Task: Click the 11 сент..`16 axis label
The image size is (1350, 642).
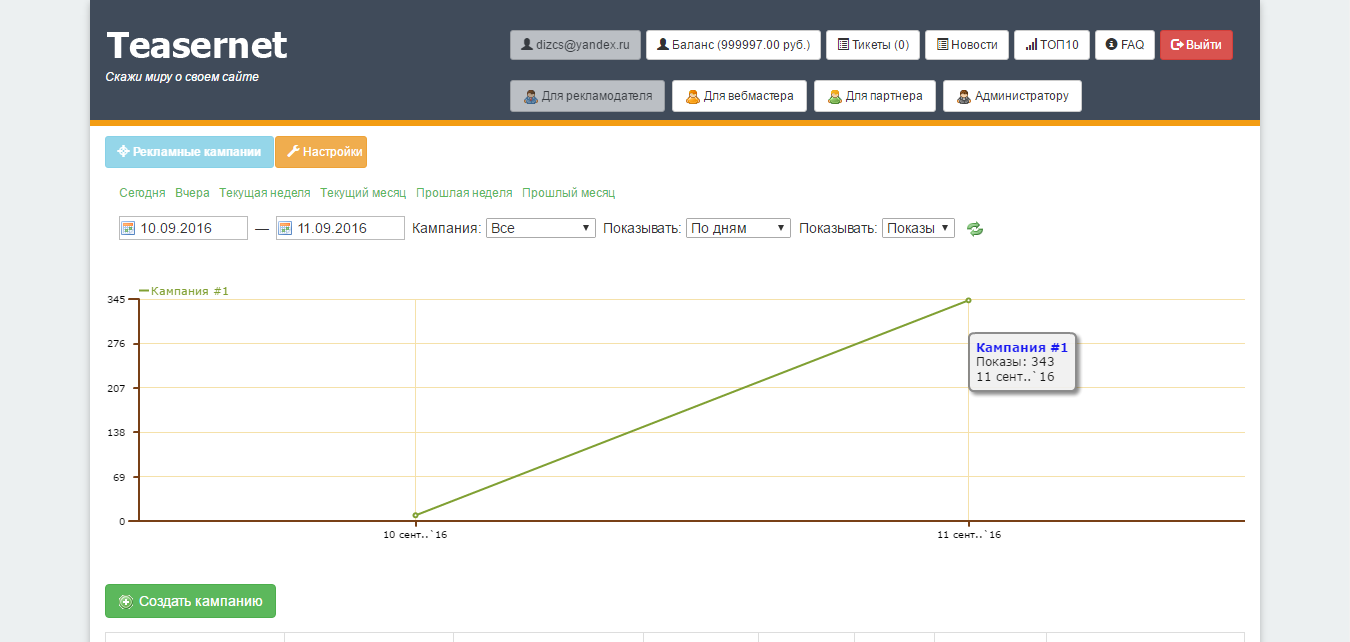Action: point(969,535)
